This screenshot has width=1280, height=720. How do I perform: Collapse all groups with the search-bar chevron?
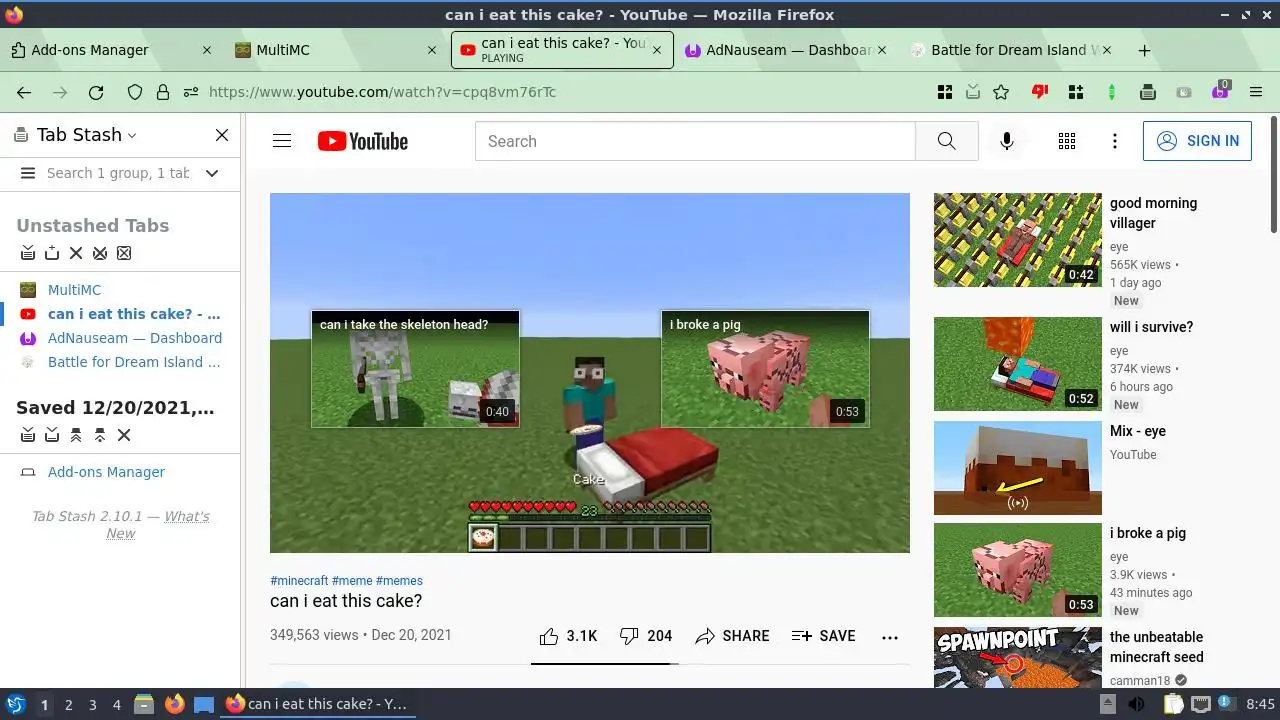[x=212, y=173]
